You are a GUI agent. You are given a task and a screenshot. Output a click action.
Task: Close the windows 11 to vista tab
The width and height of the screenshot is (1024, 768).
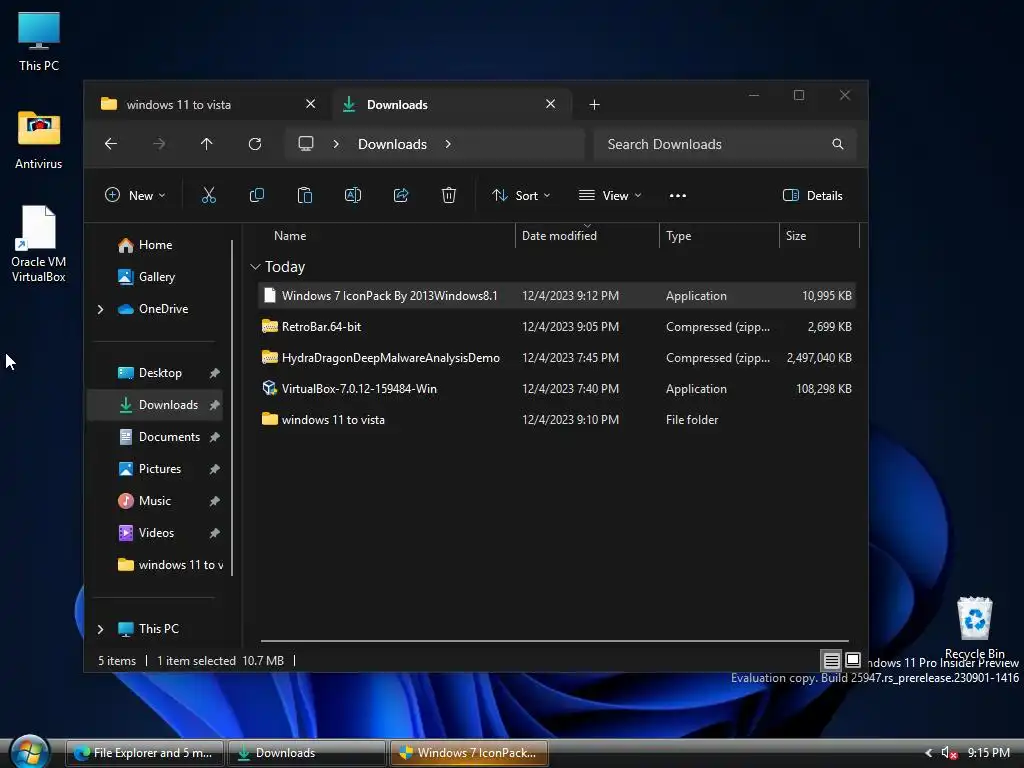tap(311, 104)
